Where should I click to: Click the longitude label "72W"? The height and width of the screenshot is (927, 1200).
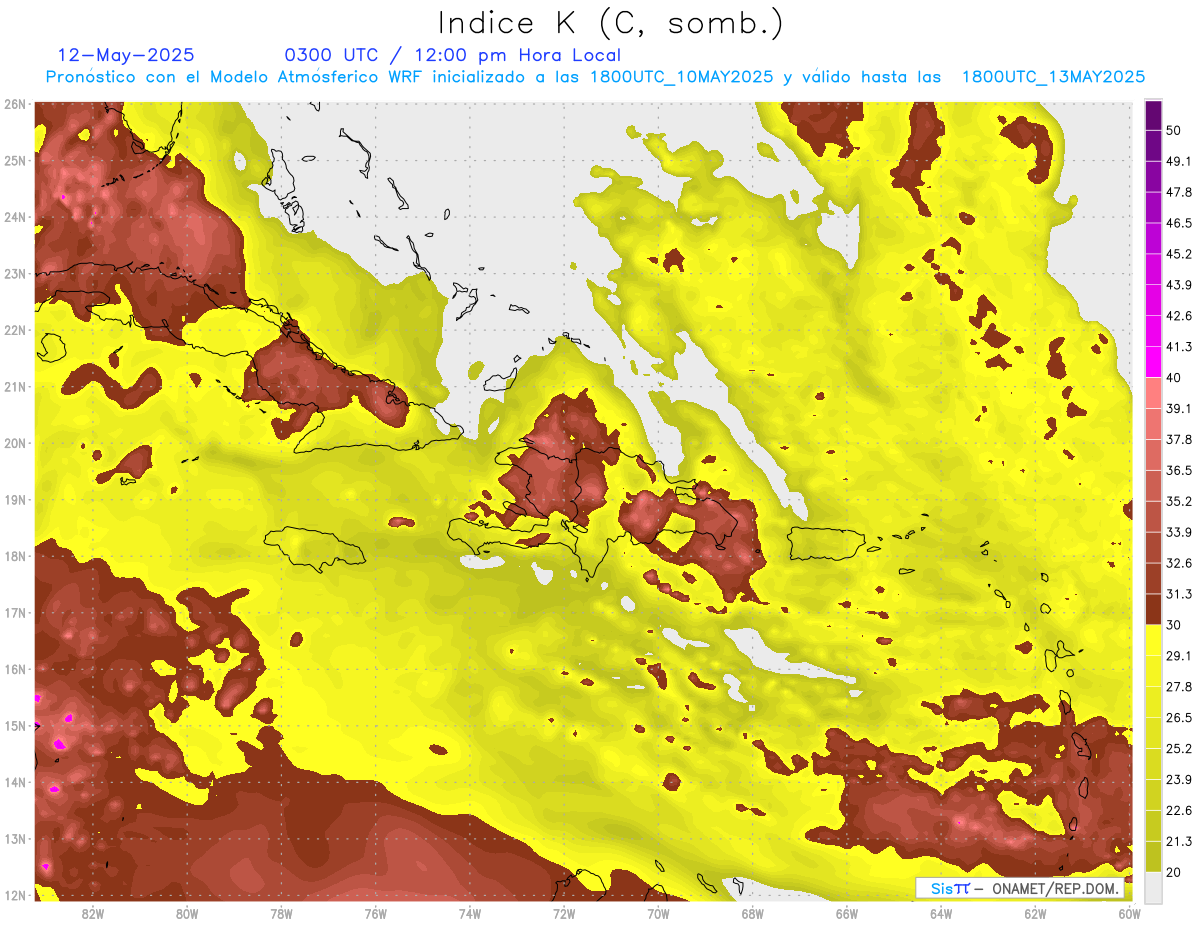pyautogui.click(x=564, y=913)
